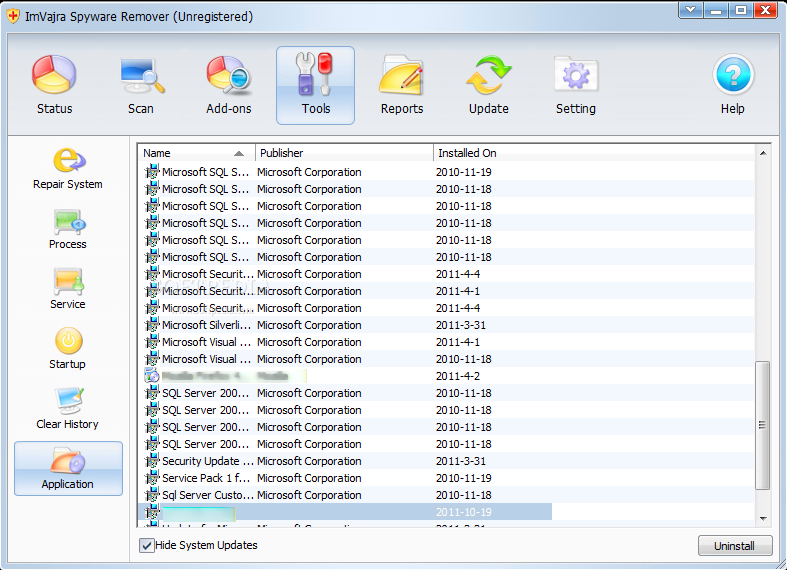Click icon of Service Pack 1 row
This screenshot has height=570, width=787.
click(x=152, y=478)
